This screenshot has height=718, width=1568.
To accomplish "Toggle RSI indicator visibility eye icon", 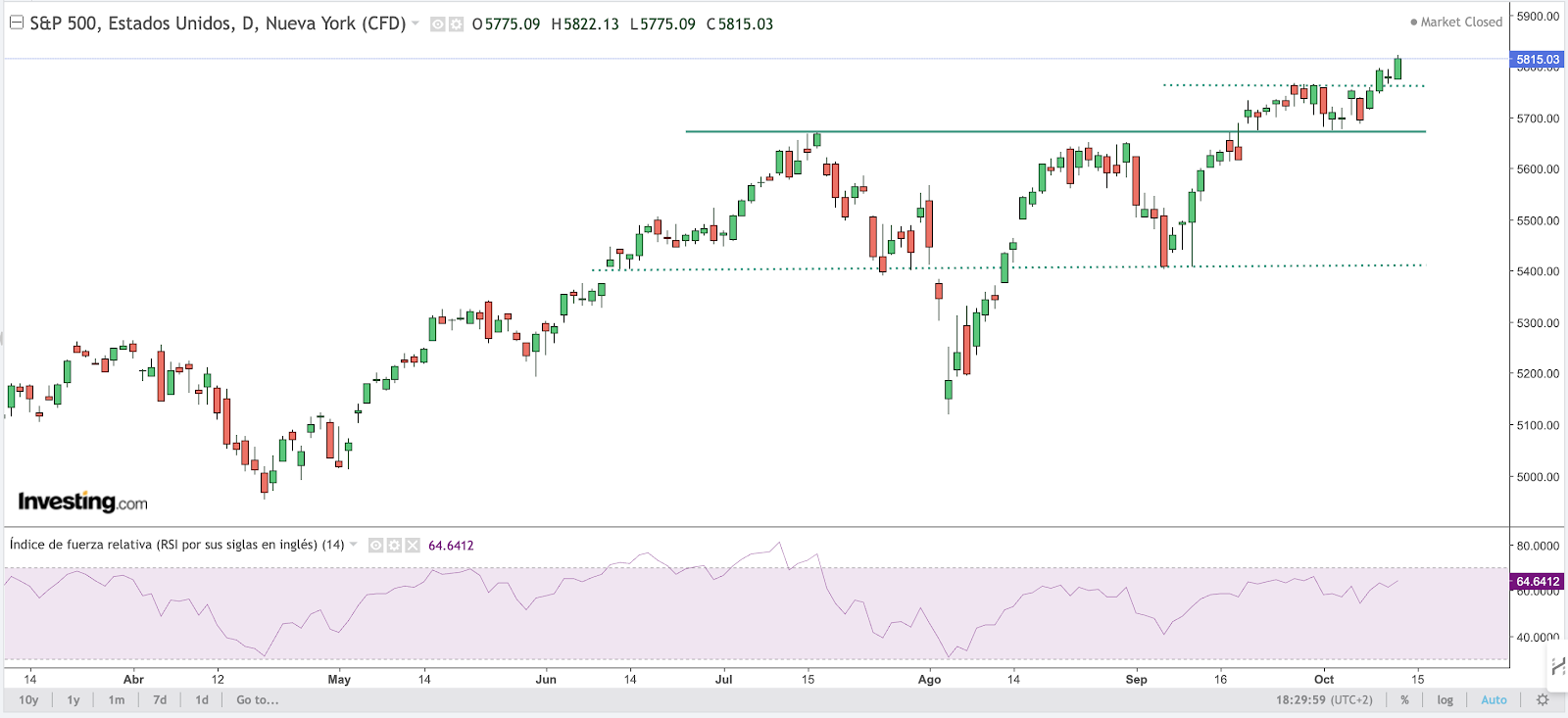I will 376,546.
